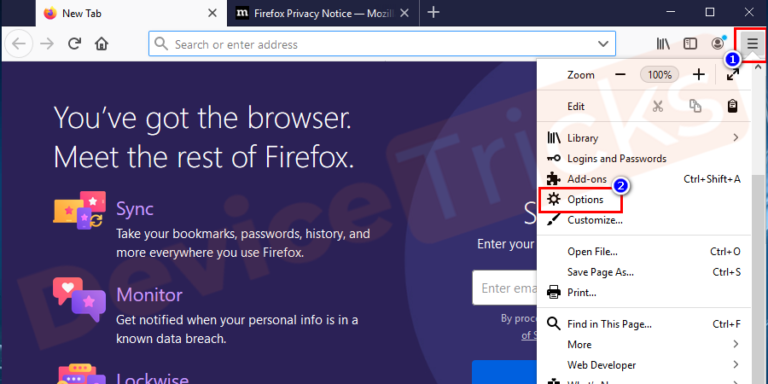The width and height of the screenshot is (768, 384).
Task: Decrease zoom with the minus button
Action: pyautogui.click(x=621, y=74)
